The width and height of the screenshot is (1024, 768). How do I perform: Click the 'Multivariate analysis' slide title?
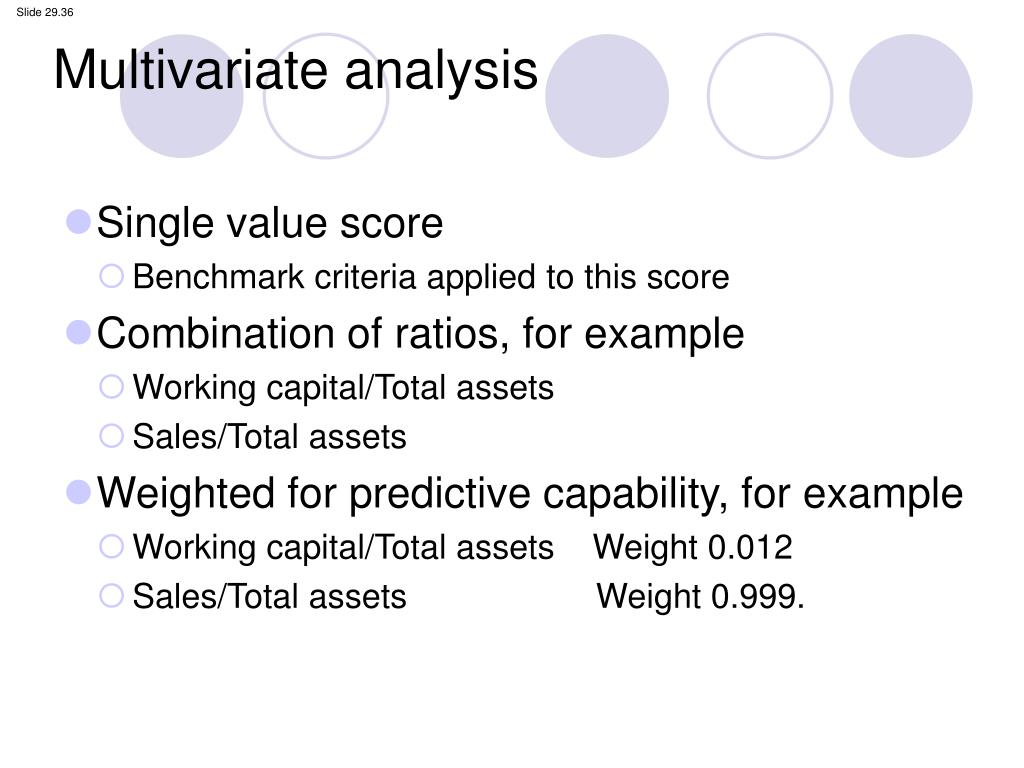296,71
